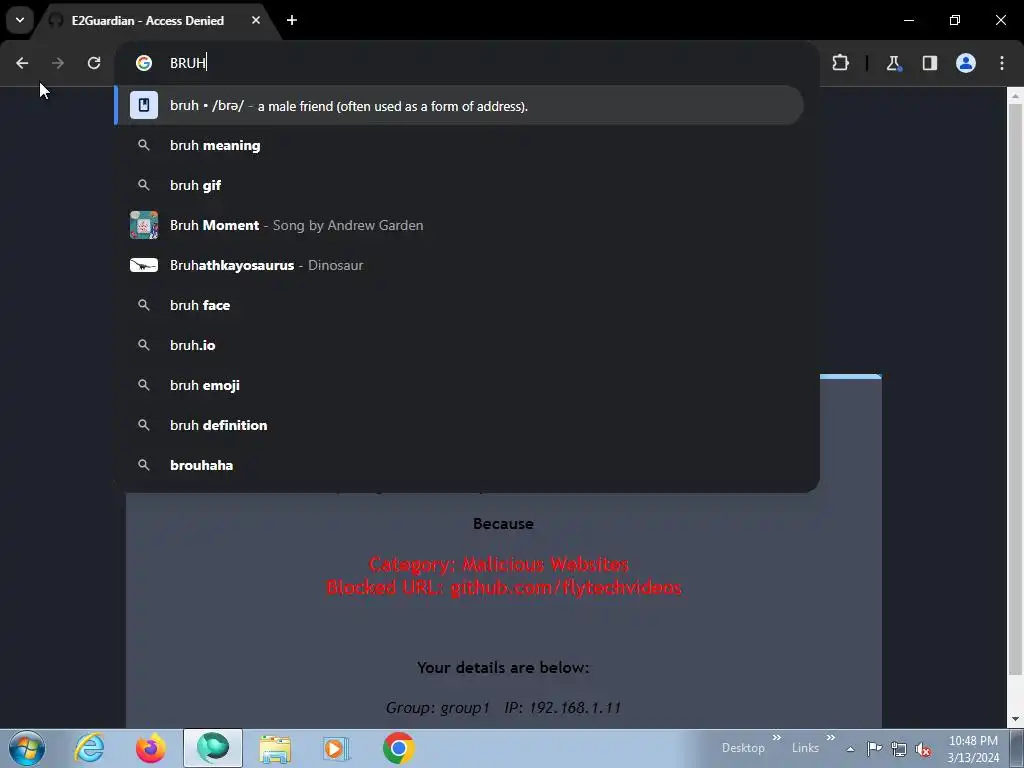Open Google Chrome from taskbar

(x=398, y=748)
